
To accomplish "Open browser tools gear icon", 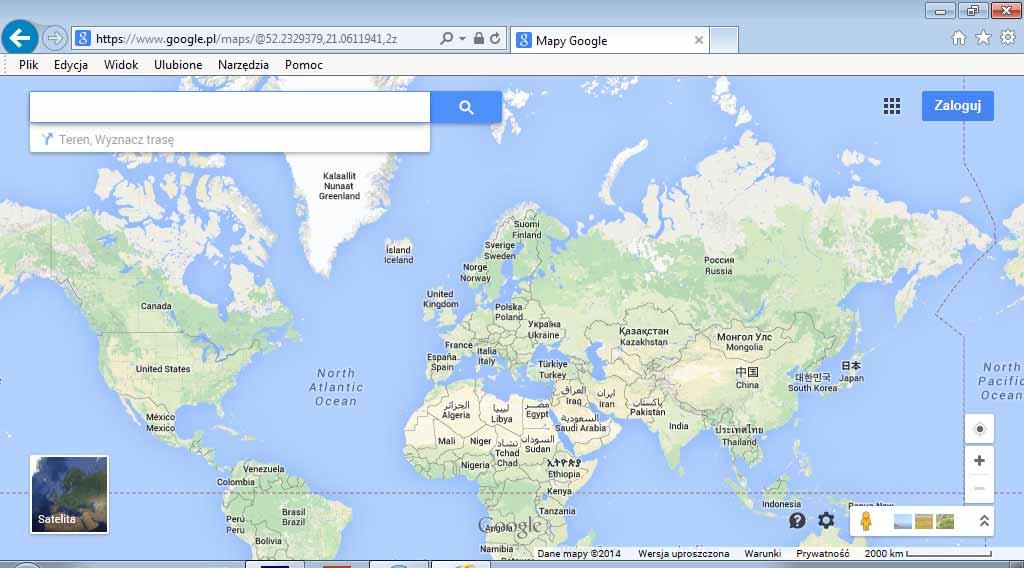I will point(1008,38).
